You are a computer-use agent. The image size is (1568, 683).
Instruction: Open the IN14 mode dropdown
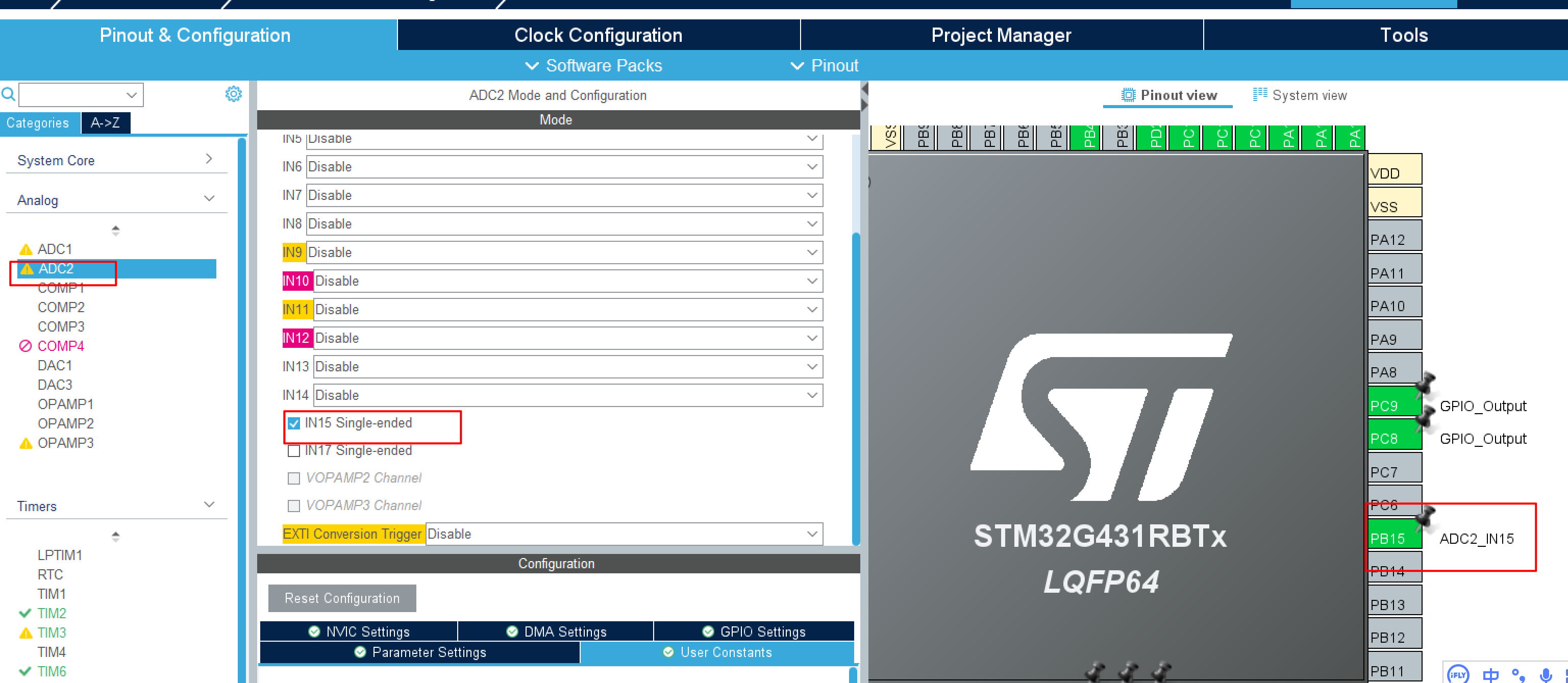[568, 395]
